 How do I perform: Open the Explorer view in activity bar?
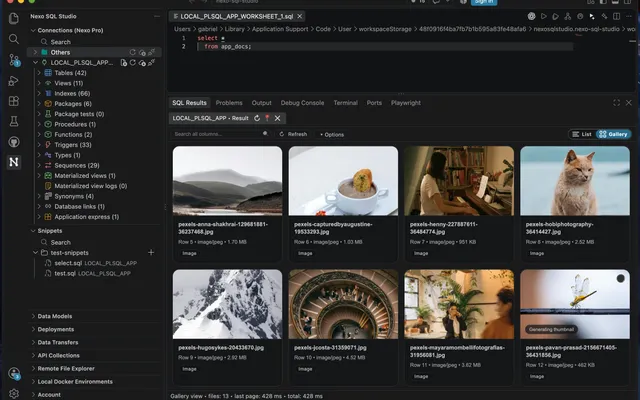click(13, 18)
